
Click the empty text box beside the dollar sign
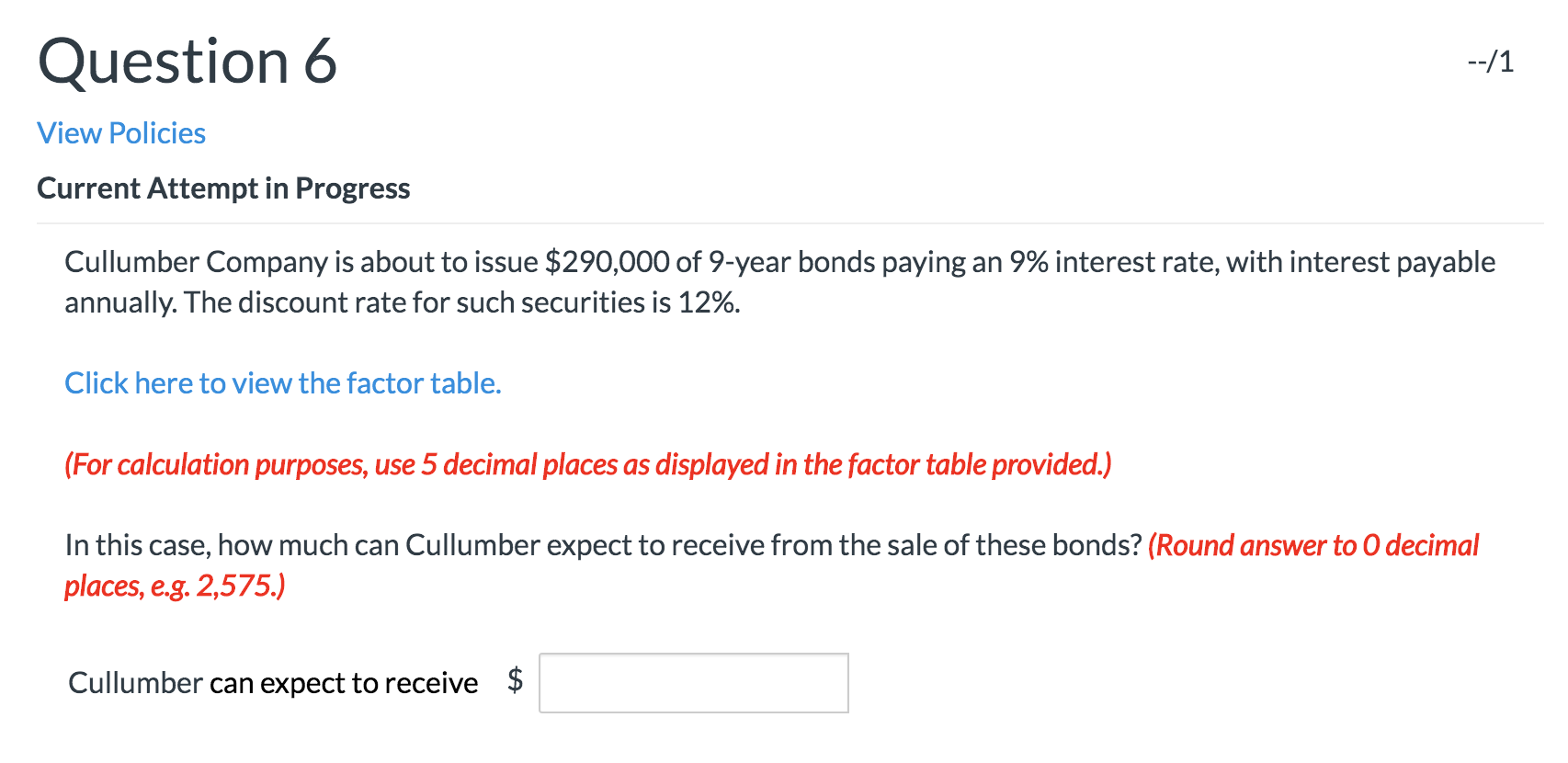coord(693,682)
